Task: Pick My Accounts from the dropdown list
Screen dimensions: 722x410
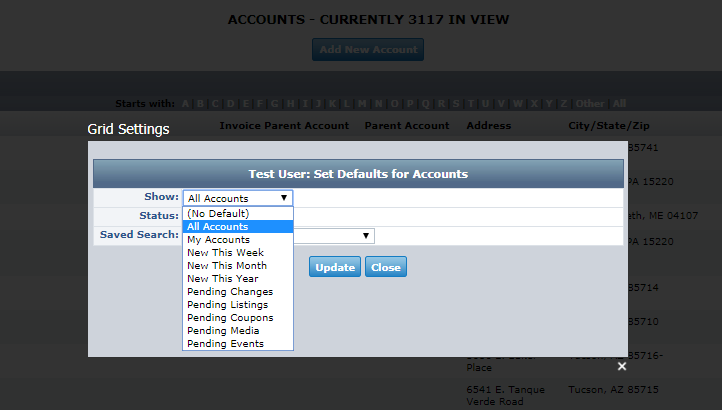Action: click(x=238, y=240)
